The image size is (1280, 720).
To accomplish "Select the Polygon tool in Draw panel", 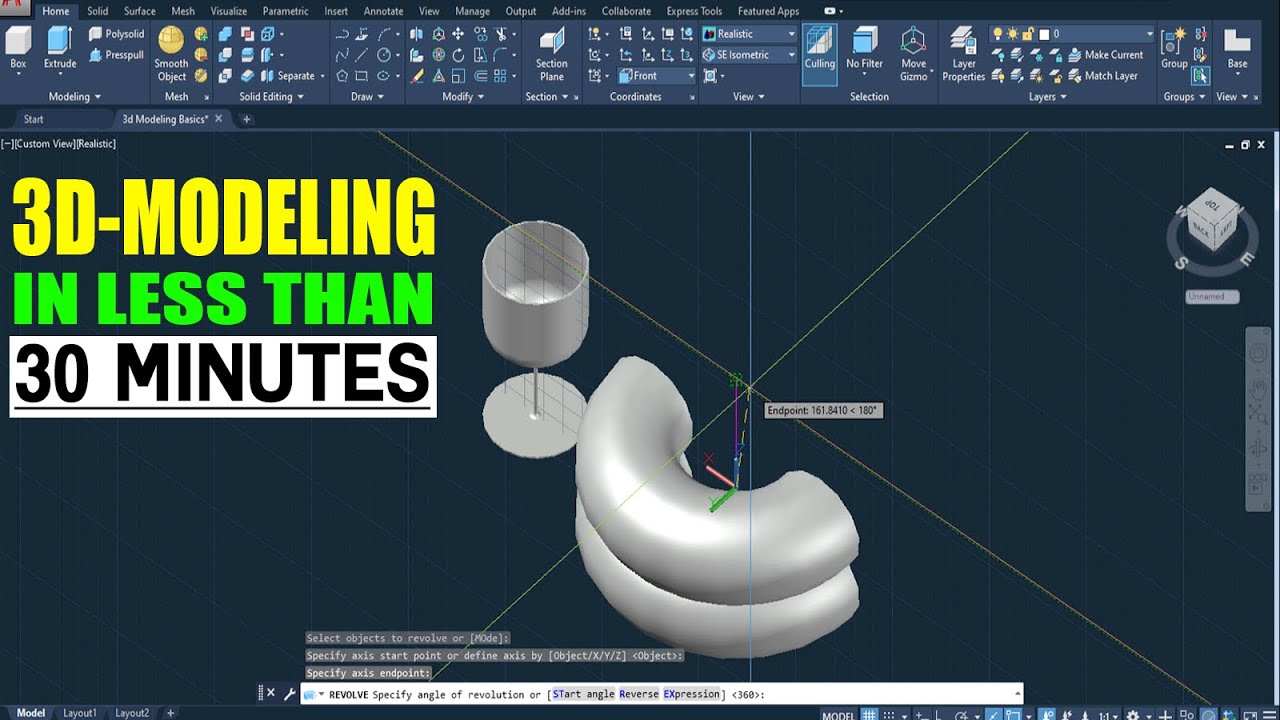I will click(342, 76).
